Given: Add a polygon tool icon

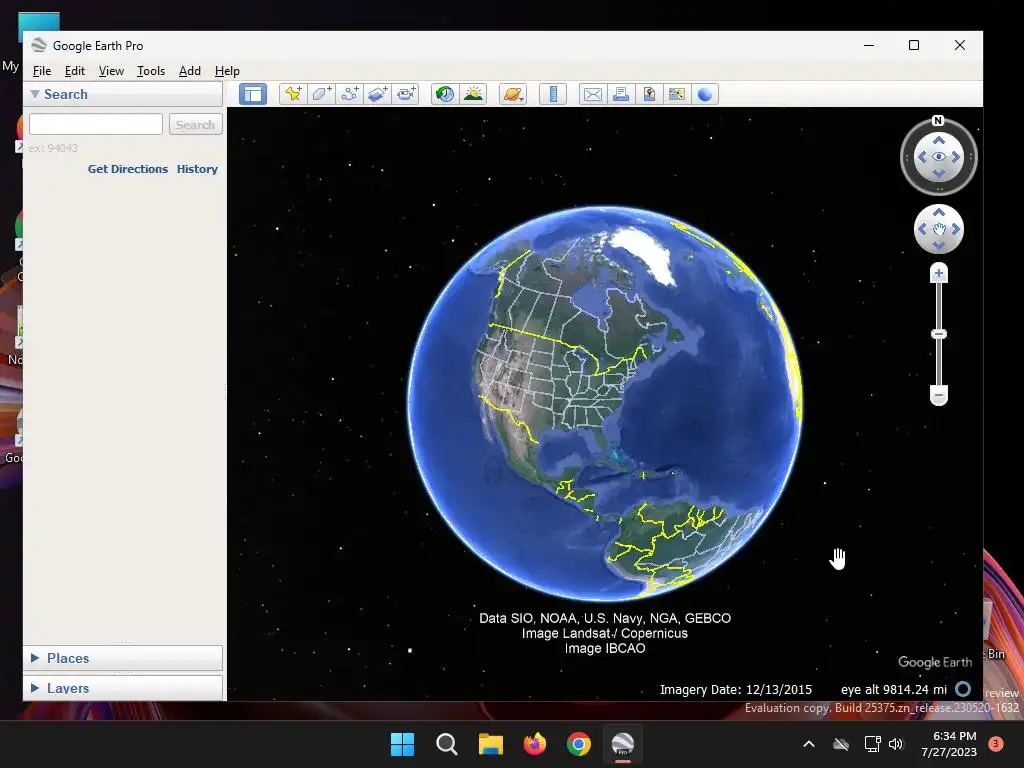Looking at the screenshot, I should (321, 94).
